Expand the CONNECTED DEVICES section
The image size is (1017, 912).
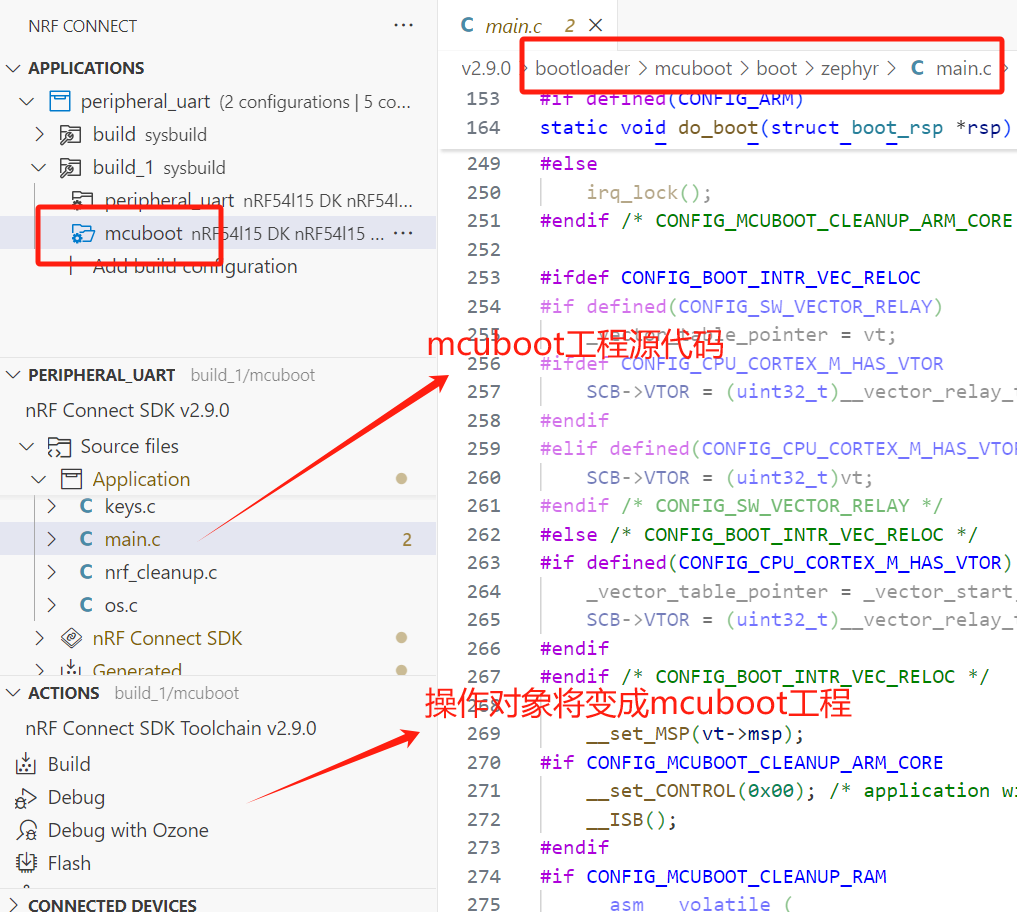pyautogui.click(x=13, y=904)
